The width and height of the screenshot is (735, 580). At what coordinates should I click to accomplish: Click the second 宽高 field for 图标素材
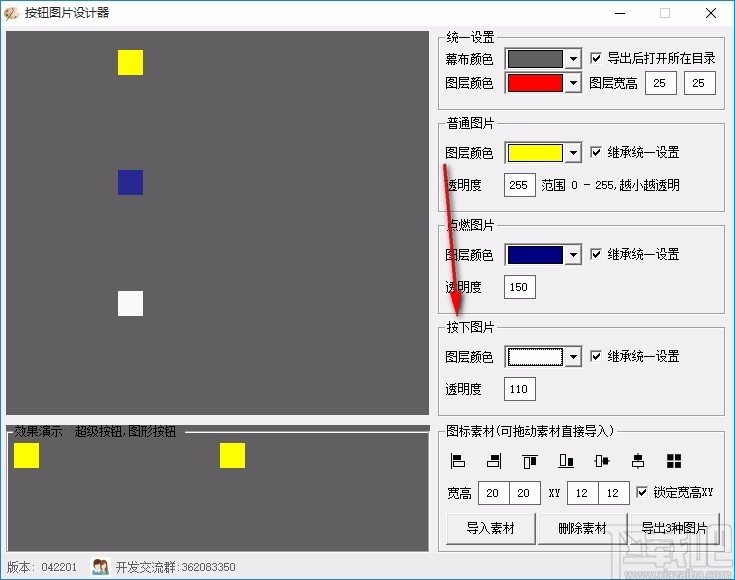pyautogui.click(x=525, y=493)
